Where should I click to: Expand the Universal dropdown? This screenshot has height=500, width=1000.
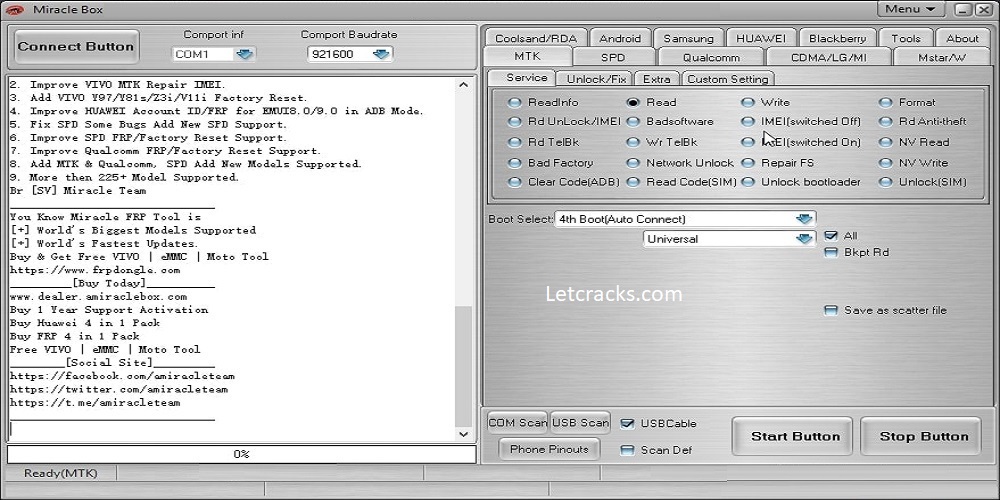(x=729, y=239)
